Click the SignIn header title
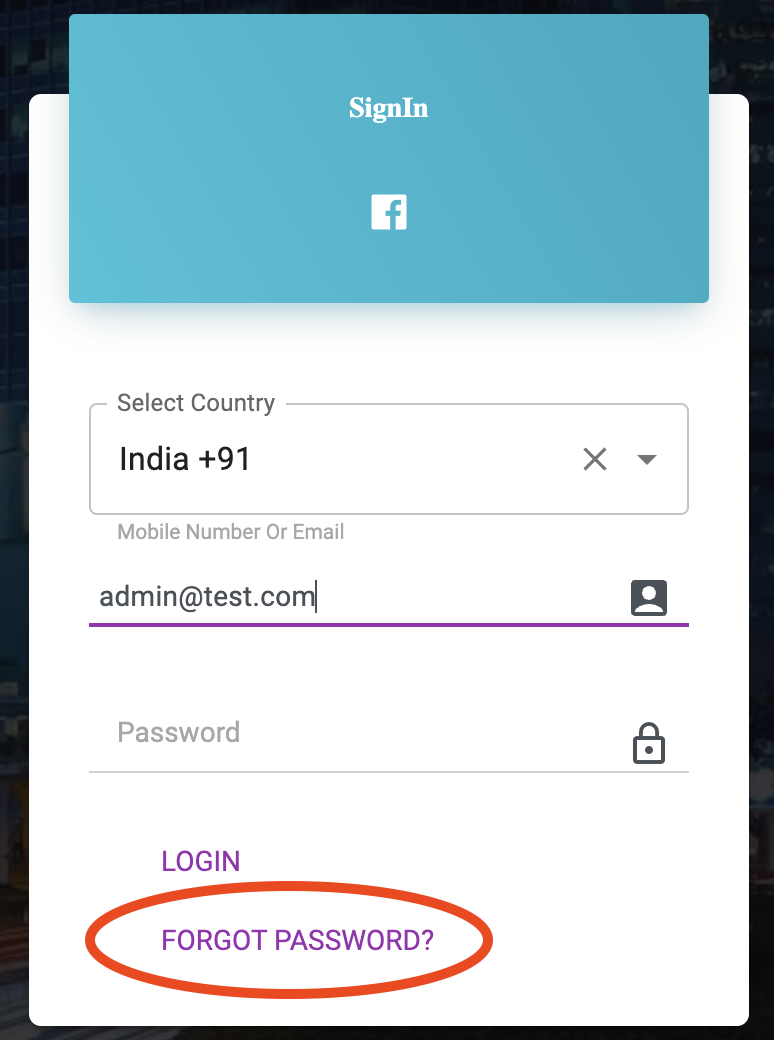 388,108
